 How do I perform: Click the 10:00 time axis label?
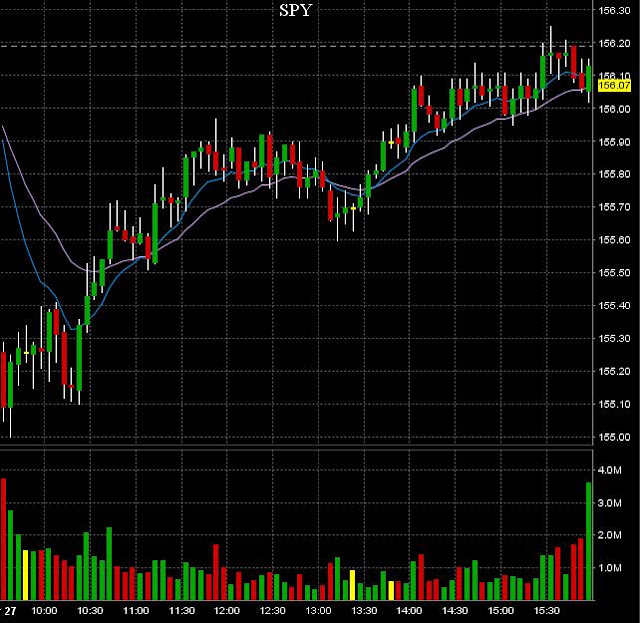click(44, 611)
